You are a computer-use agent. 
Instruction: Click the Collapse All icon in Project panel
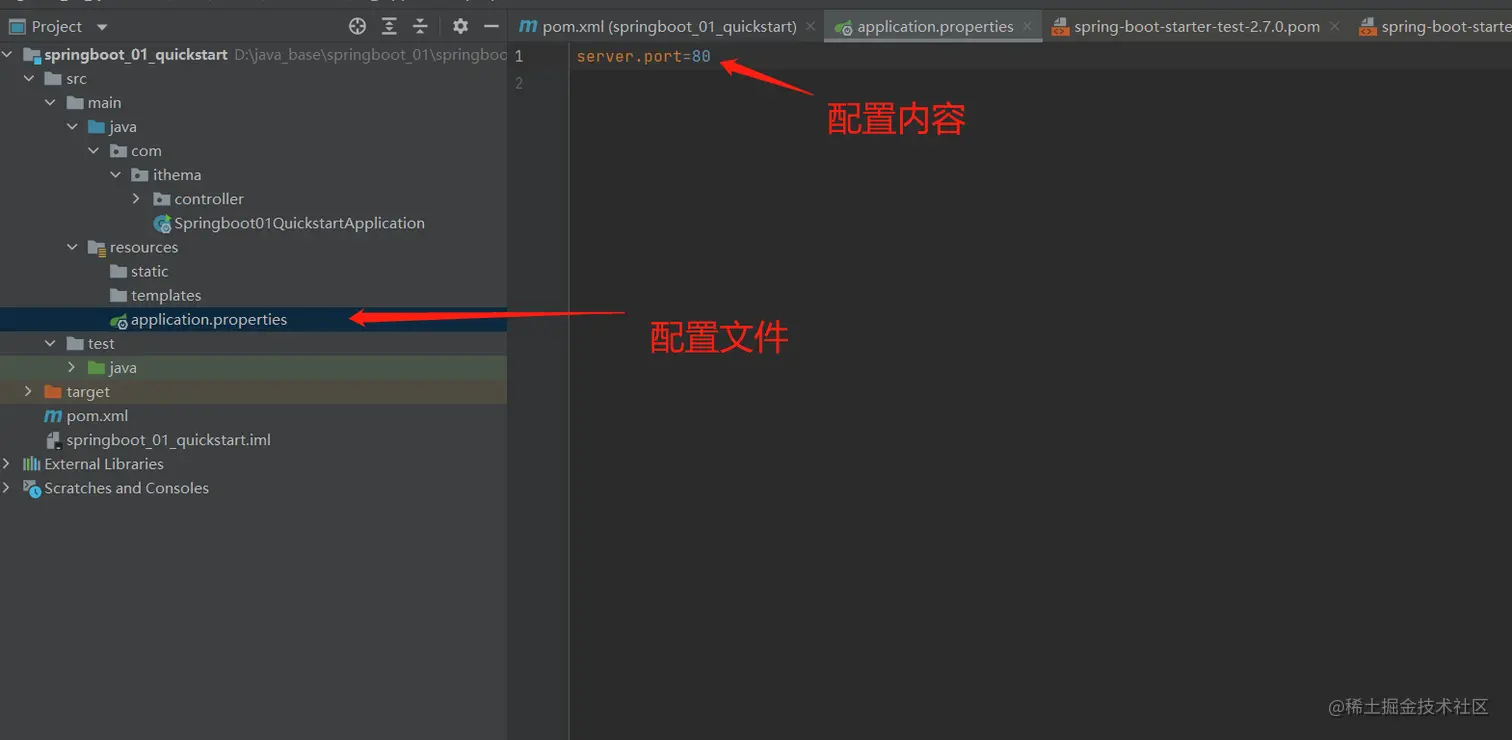click(x=420, y=26)
